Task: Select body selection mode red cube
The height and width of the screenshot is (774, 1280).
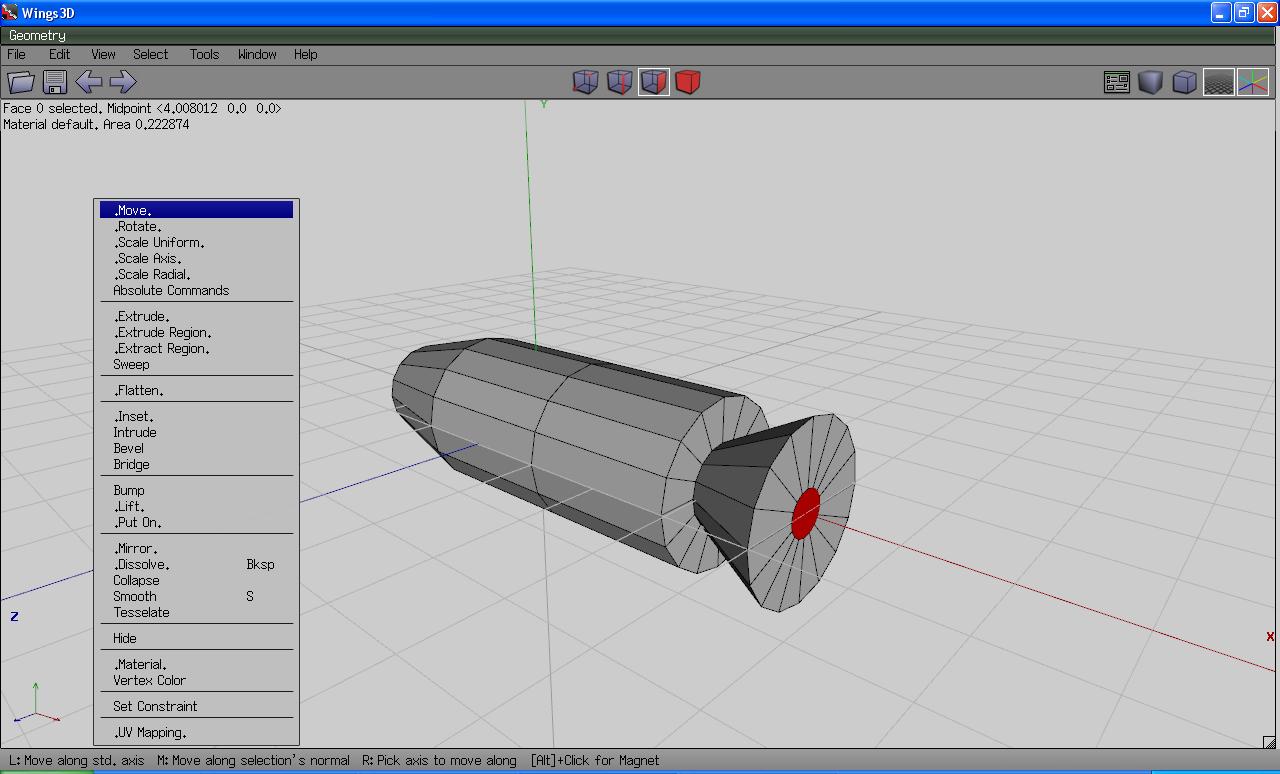Action: pos(687,82)
